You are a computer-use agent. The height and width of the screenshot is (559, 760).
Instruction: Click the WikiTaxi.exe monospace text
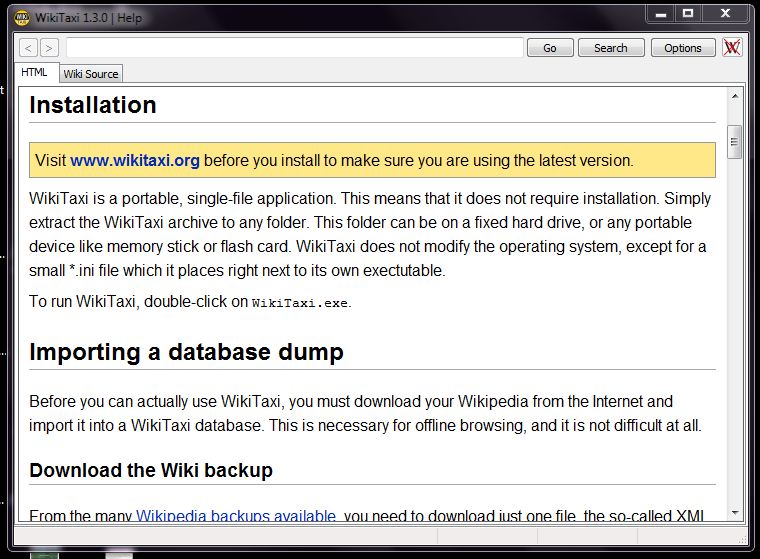click(301, 302)
